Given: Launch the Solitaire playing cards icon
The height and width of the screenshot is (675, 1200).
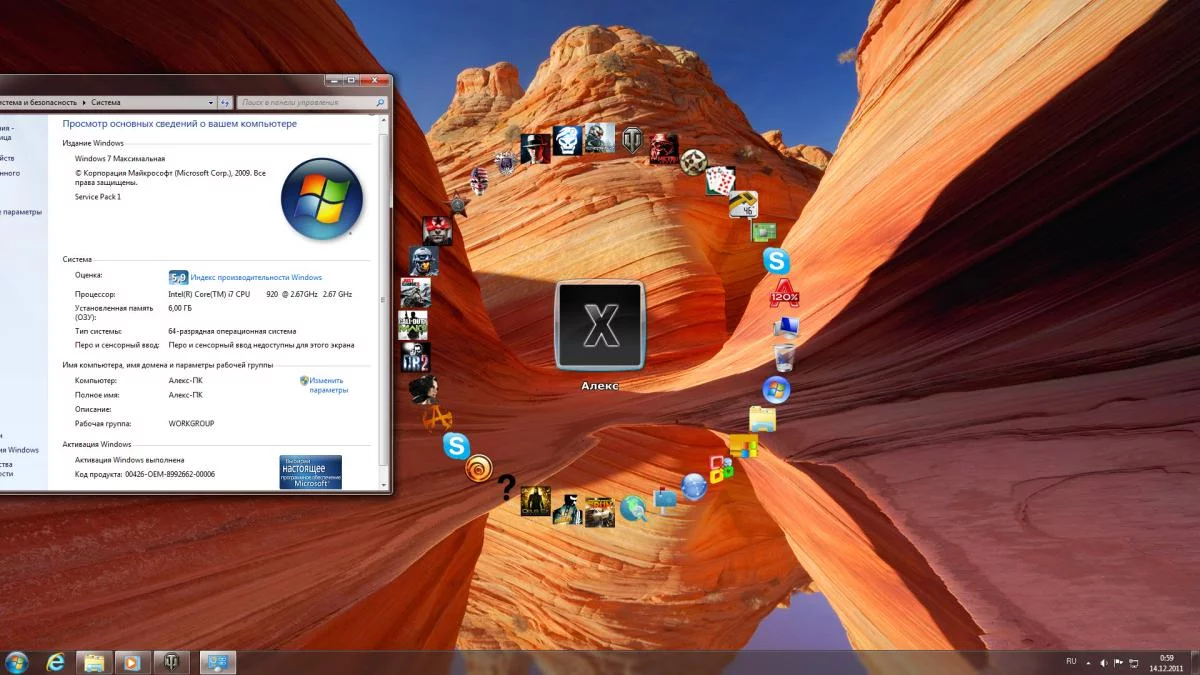Looking at the screenshot, I should tap(720, 180).
